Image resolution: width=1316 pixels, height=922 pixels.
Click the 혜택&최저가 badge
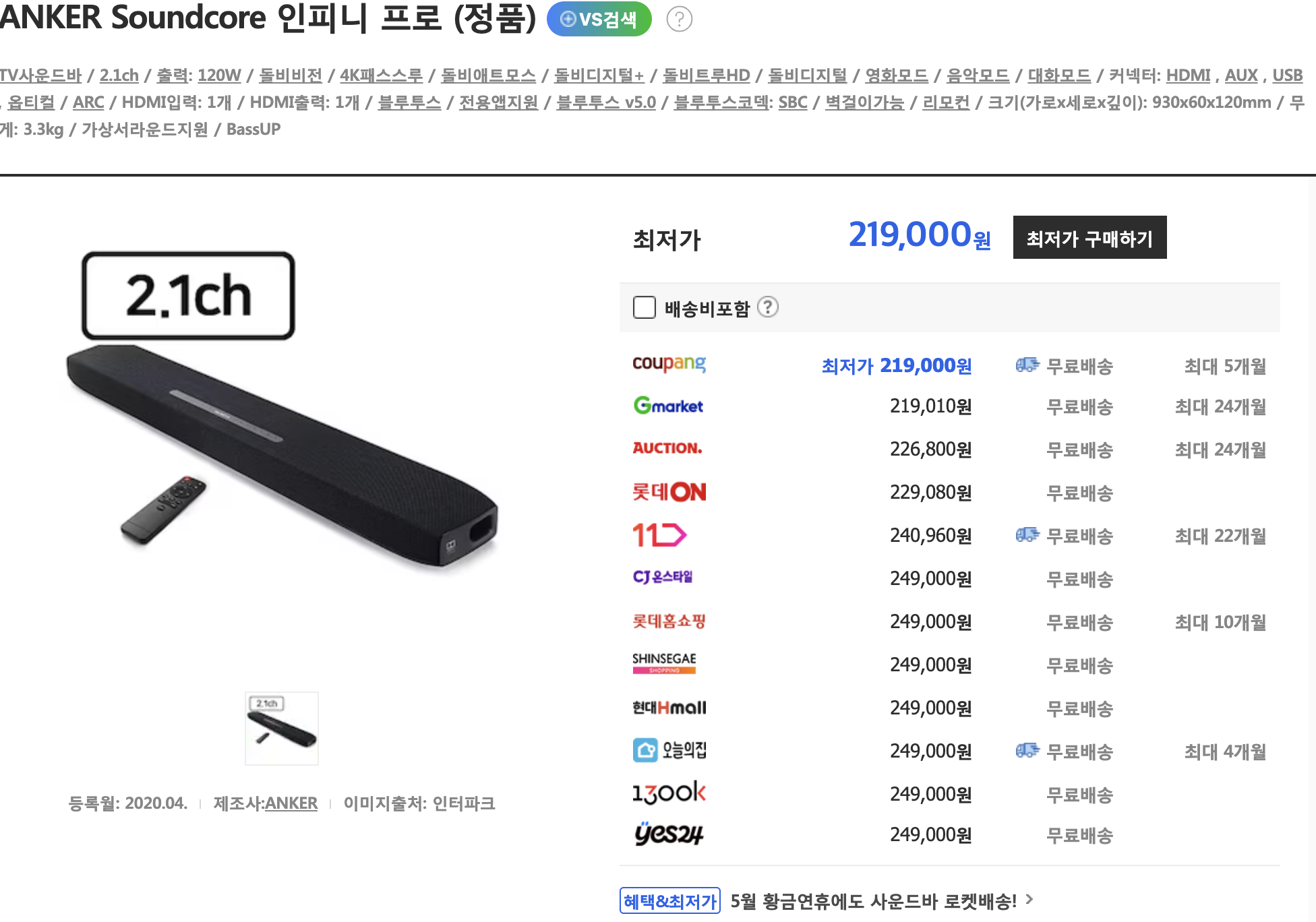(670, 900)
